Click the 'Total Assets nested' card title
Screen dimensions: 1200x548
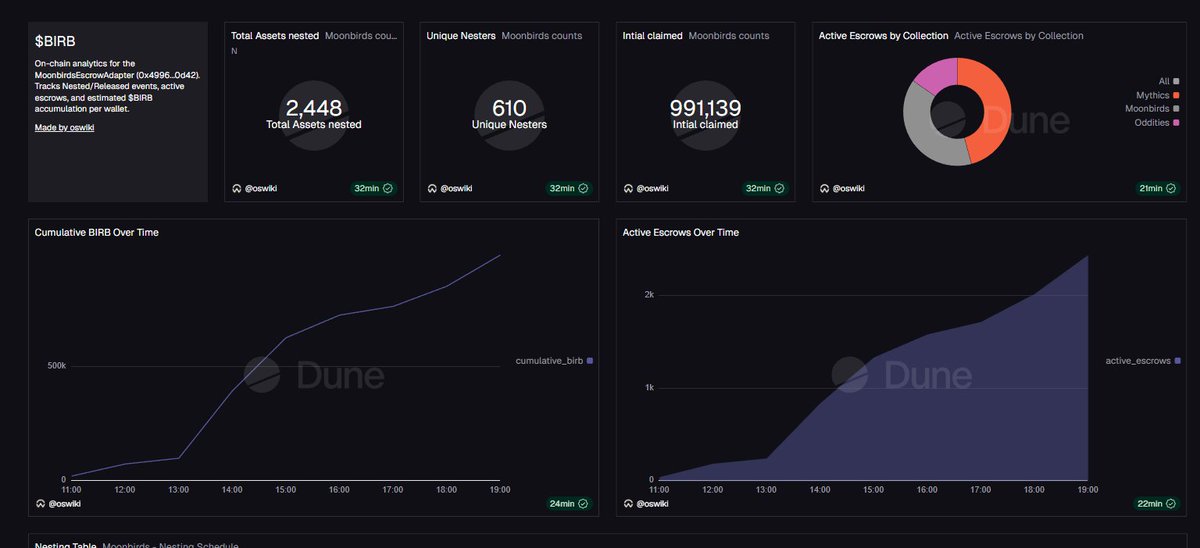275,36
